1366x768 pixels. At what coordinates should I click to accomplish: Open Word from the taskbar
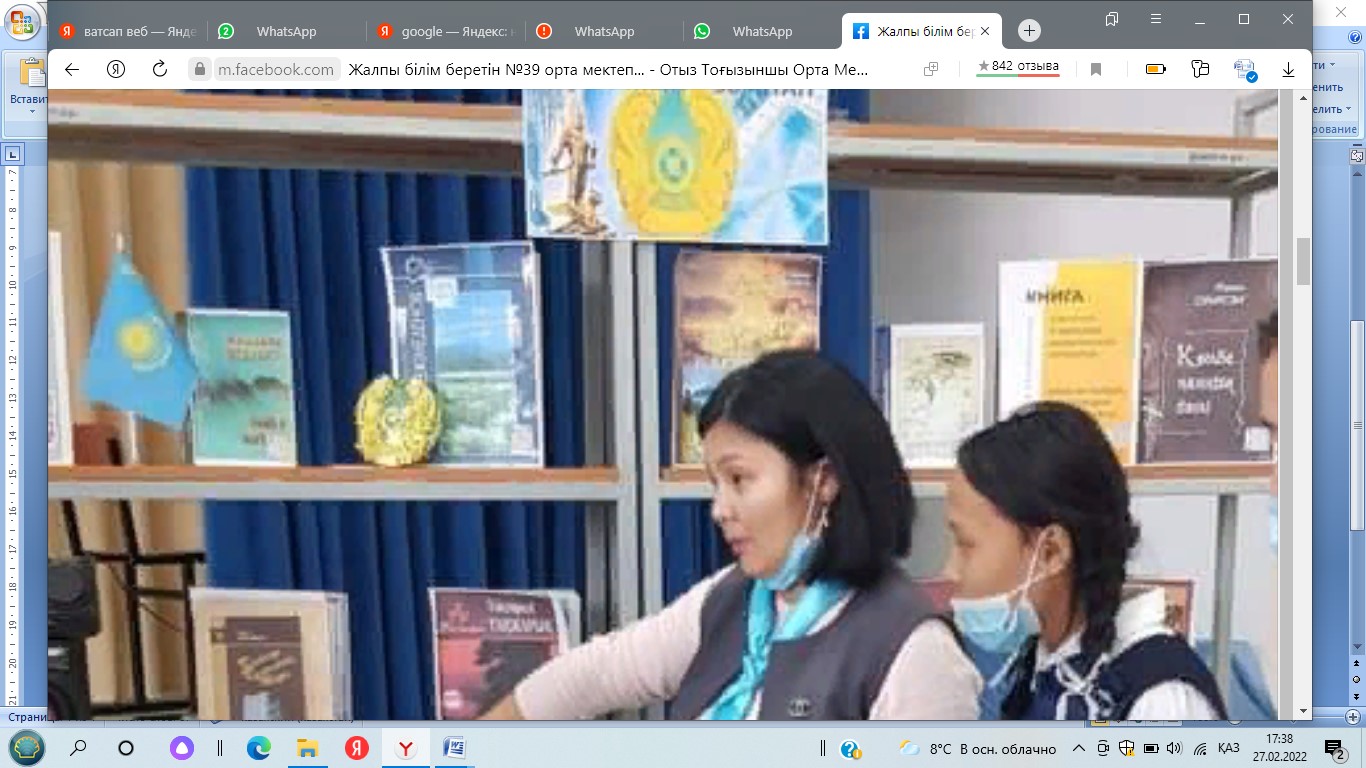tap(453, 748)
